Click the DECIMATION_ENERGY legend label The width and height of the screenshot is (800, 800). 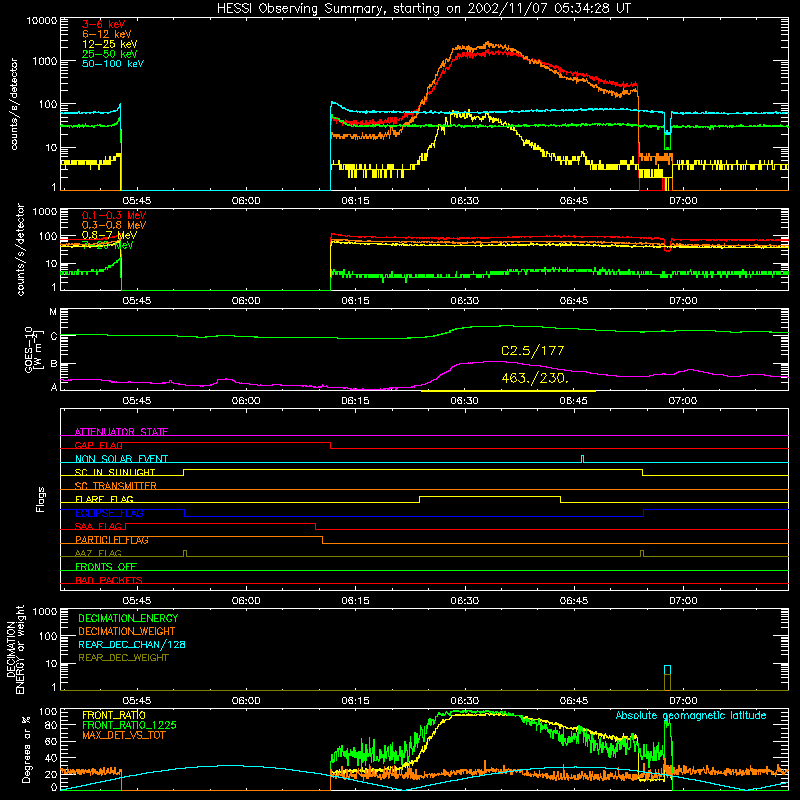click(128, 618)
